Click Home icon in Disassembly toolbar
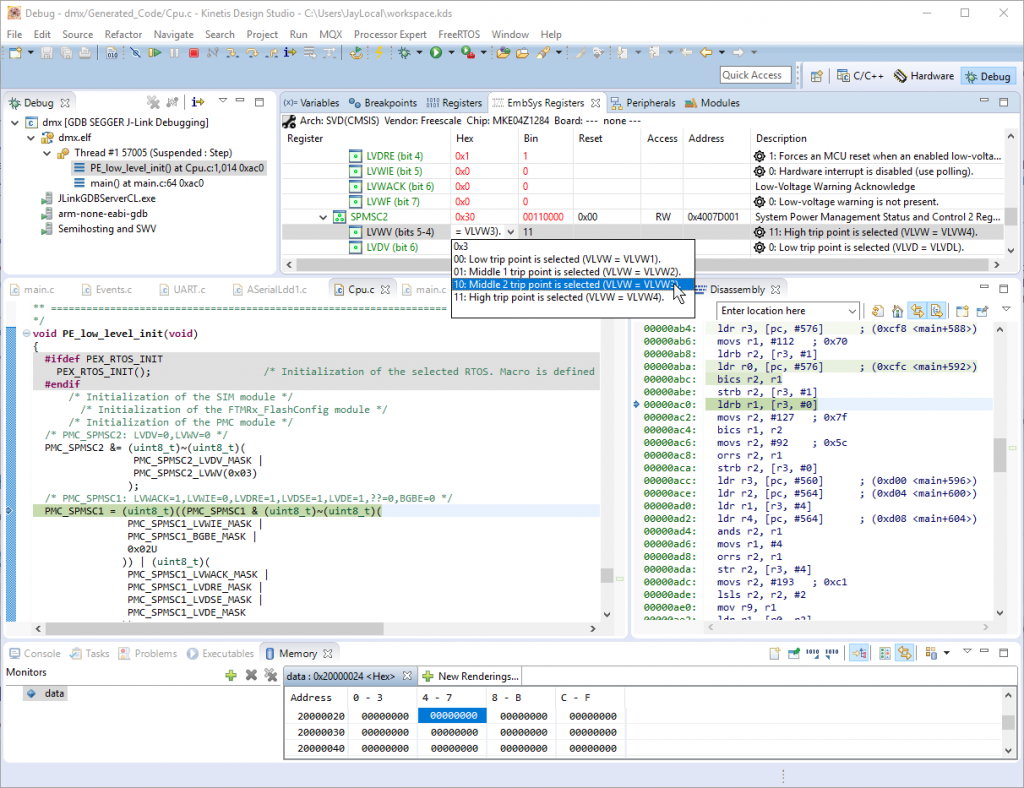 coord(897,311)
